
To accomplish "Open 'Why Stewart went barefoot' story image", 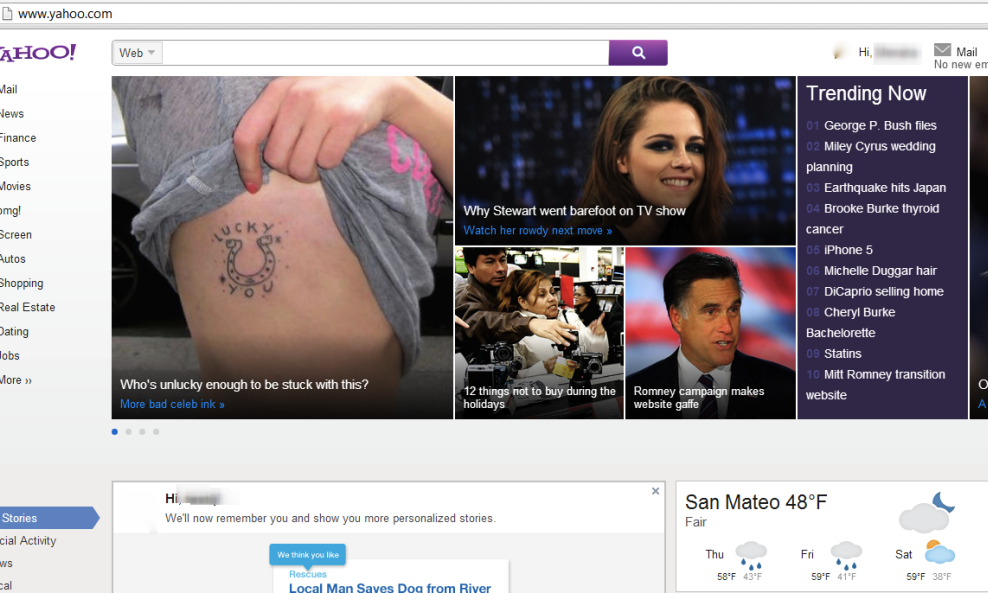I will 625,161.
